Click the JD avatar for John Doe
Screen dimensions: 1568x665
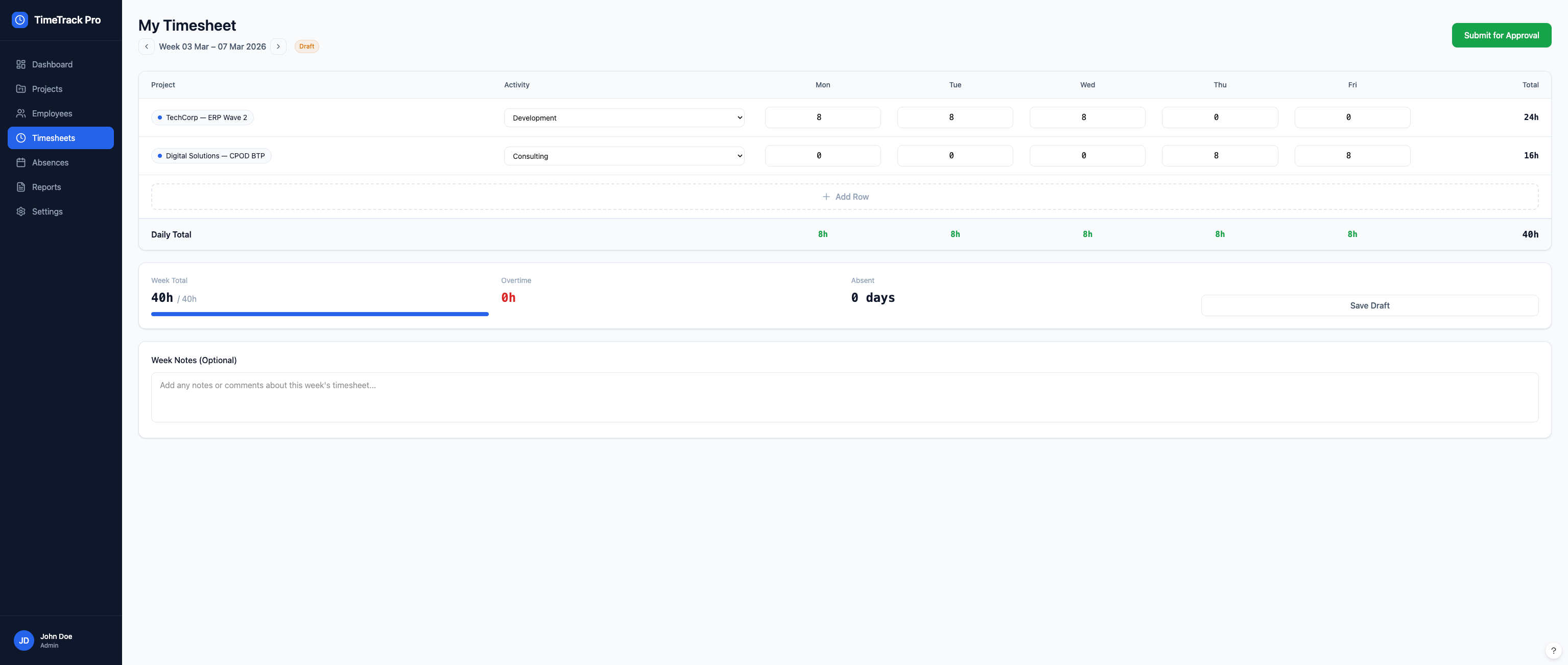pyautogui.click(x=23, y=640)
